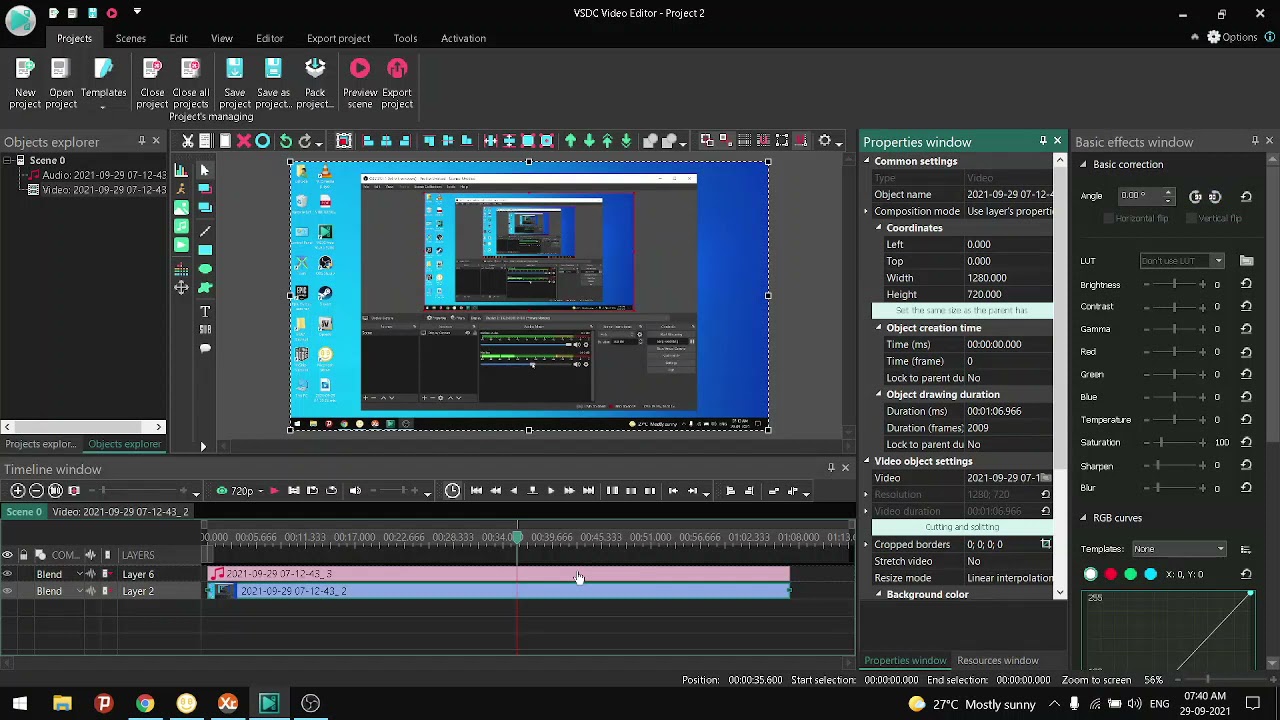Open the Scenes menu tab
The height and width of the screenshot is (720, 1280).
[x=130, y=38]
